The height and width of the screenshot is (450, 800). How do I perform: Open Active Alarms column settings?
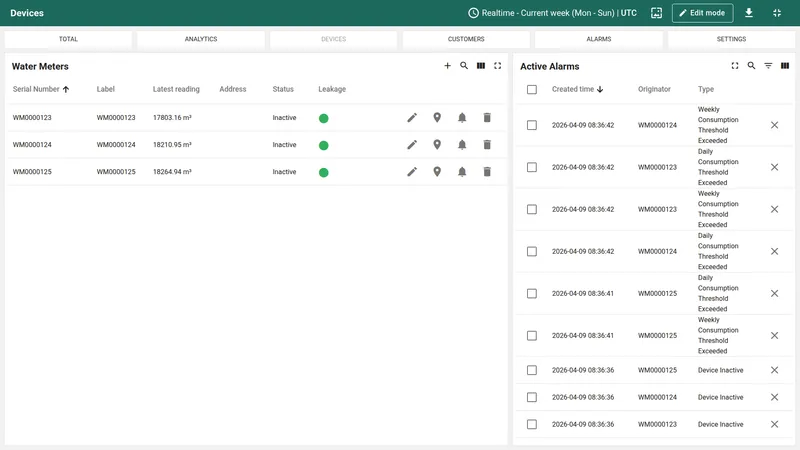point(785,66)
